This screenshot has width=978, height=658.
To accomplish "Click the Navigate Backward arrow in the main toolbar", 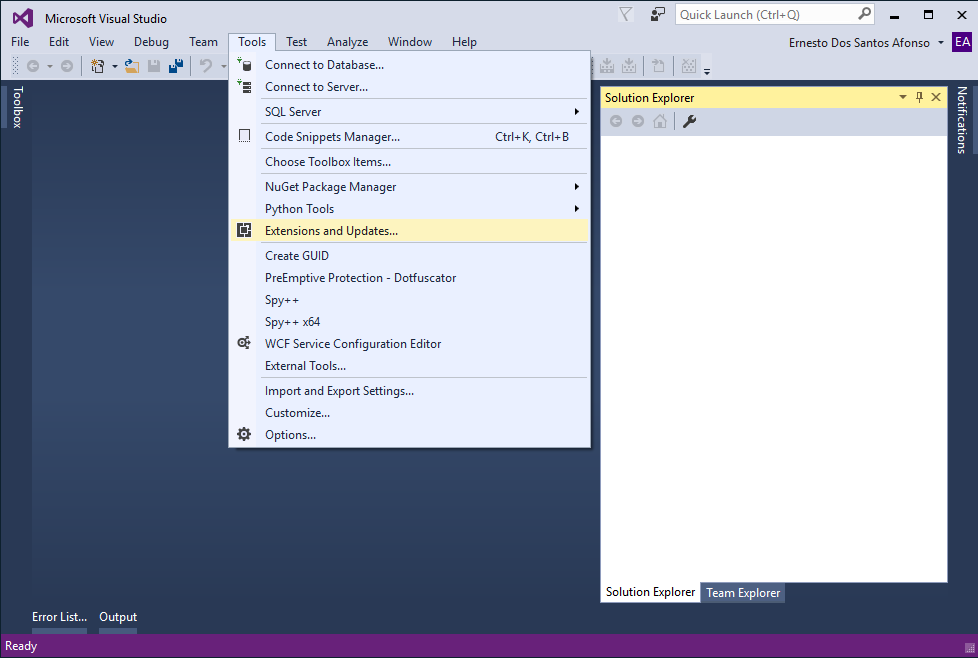I will click(33, 65).
